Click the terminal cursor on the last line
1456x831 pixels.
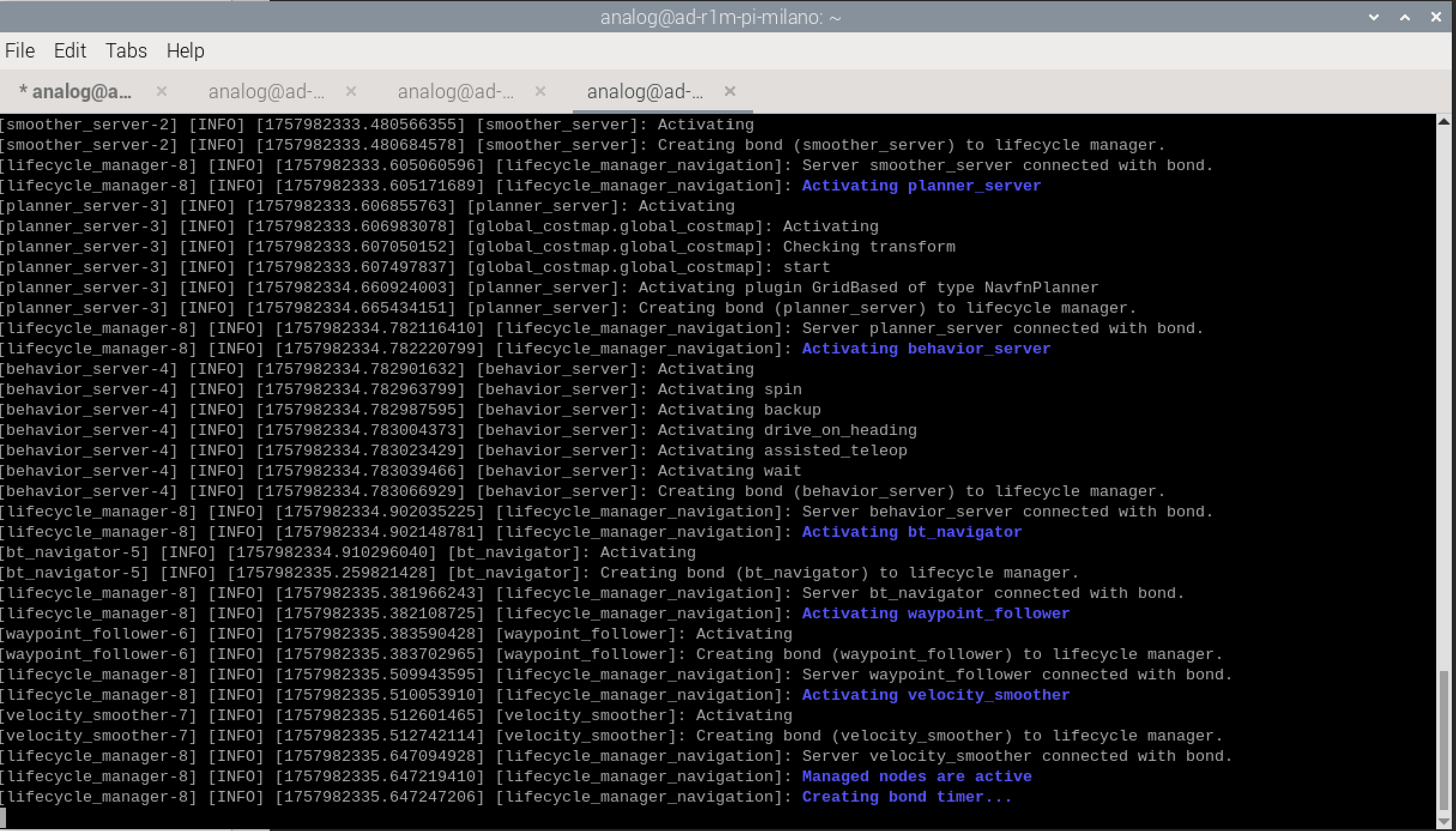(3, 817)
